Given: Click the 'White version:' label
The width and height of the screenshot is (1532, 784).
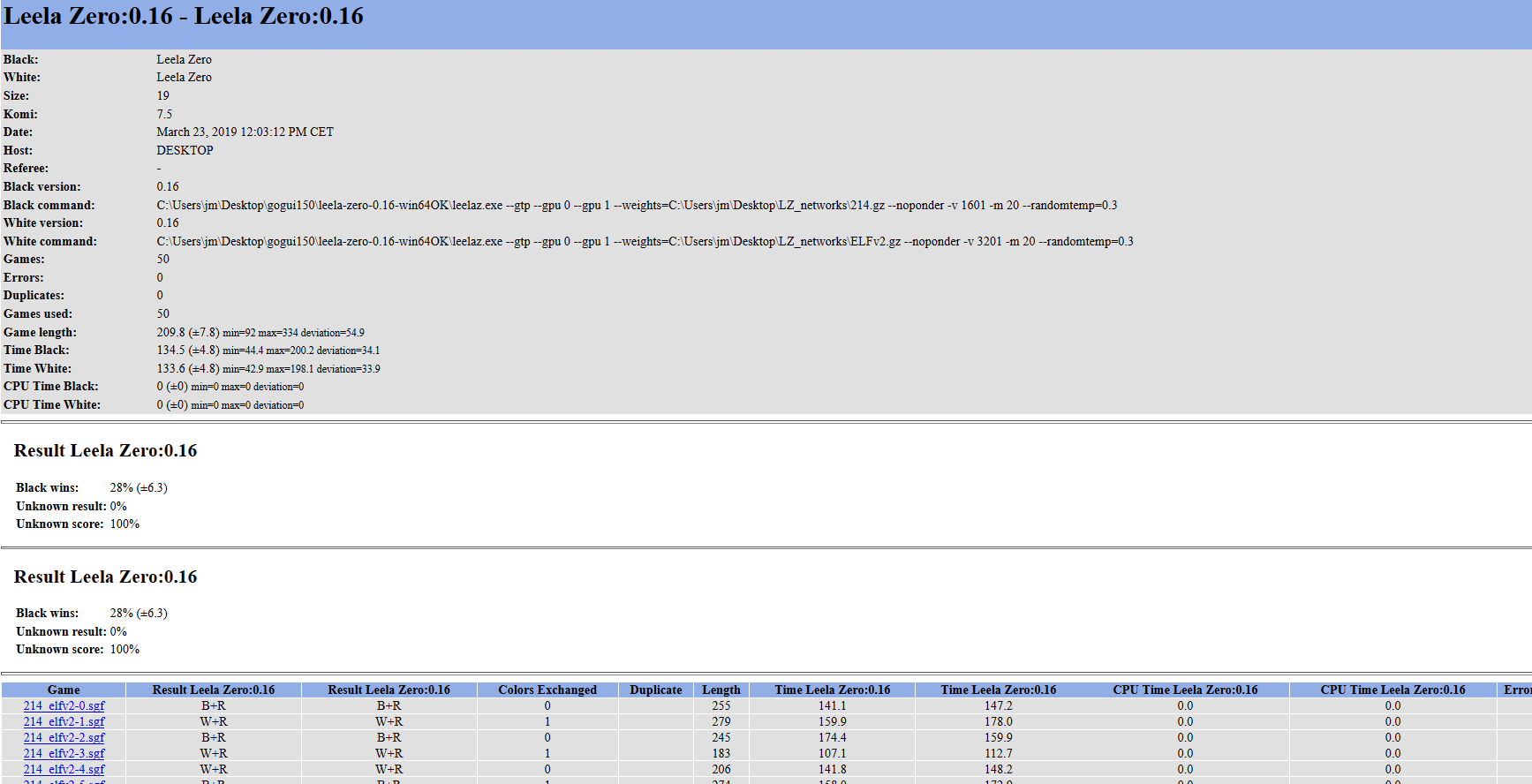Looking at the screenshot, I should click(43, 222).
